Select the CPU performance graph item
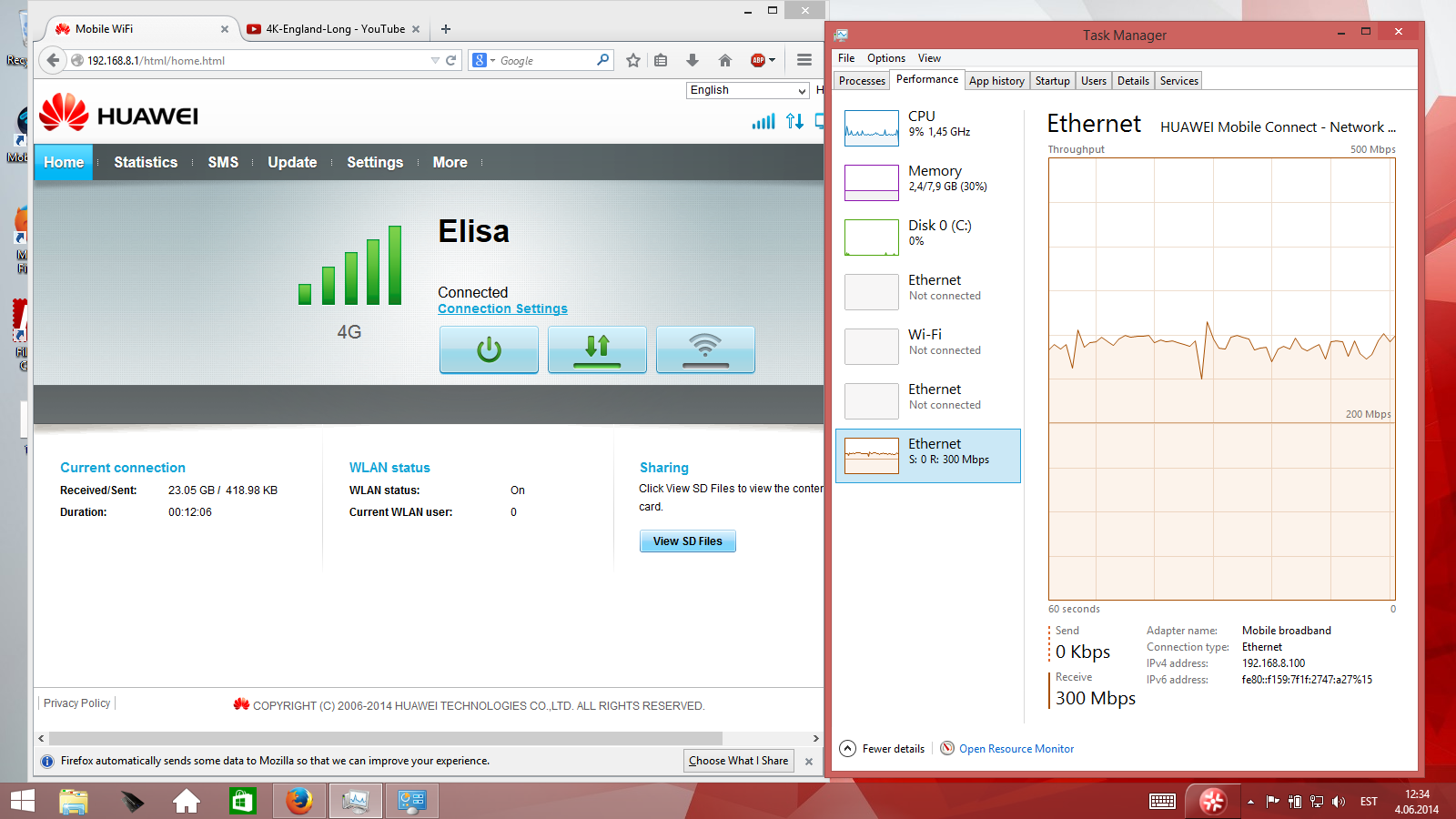The height and width of the screenshot is (819, 1456). click(x=928, y=127)
